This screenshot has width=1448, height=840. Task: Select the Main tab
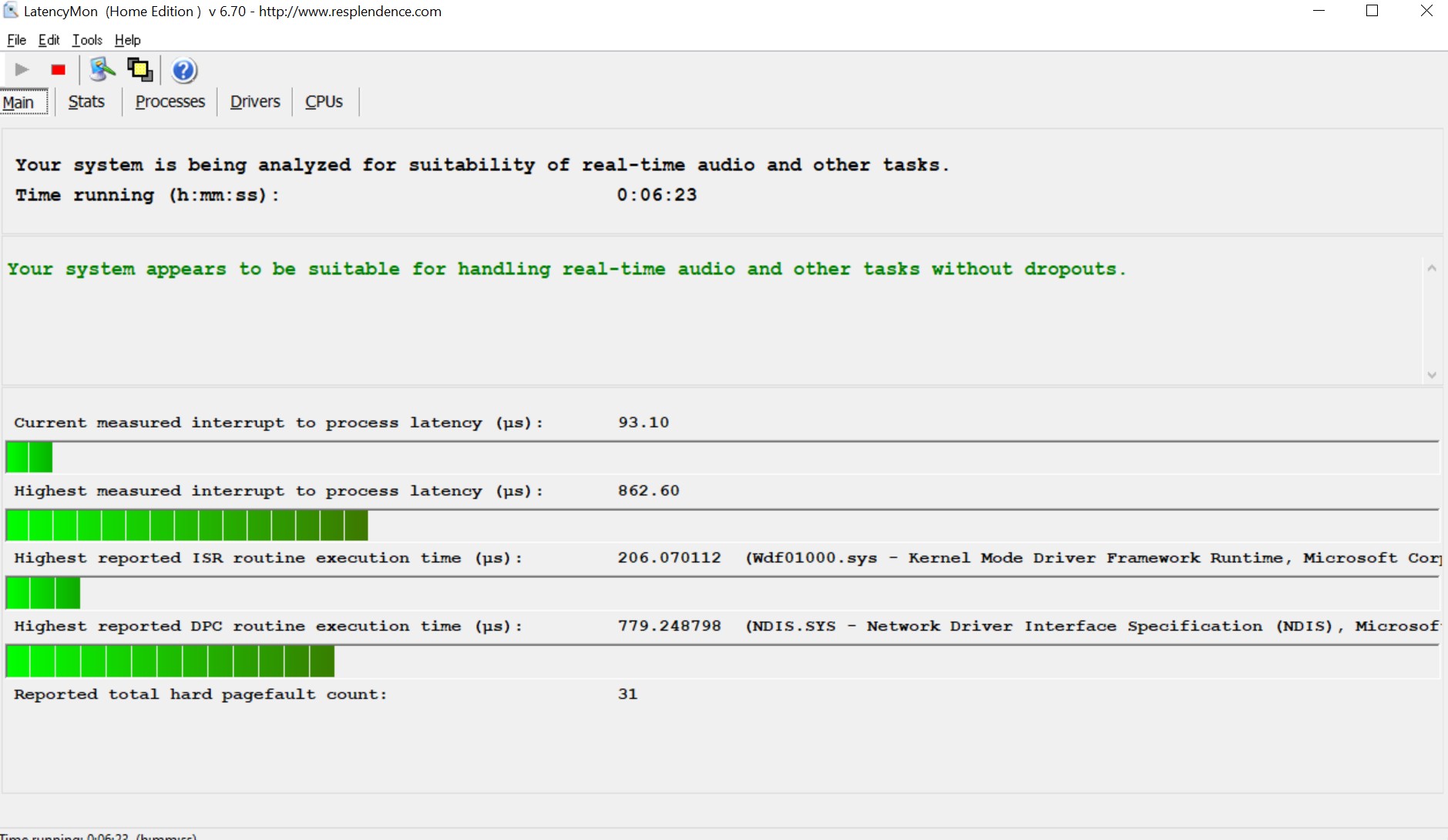pos(18,102)
